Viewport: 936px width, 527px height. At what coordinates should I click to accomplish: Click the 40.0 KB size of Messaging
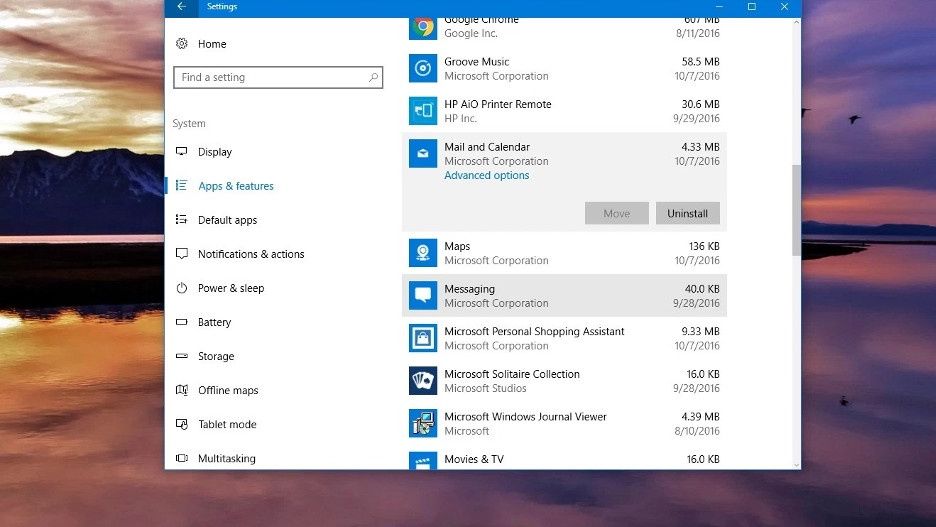pos(702,289)
